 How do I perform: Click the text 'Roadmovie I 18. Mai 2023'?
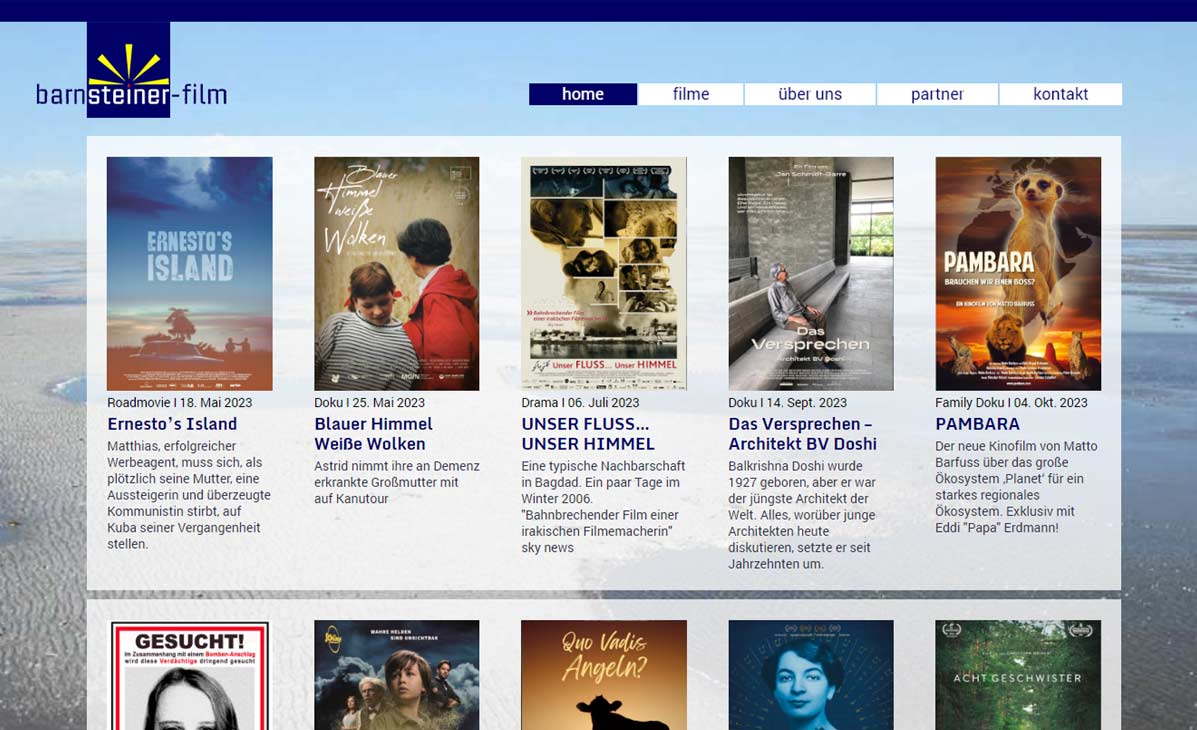(179, 402)
